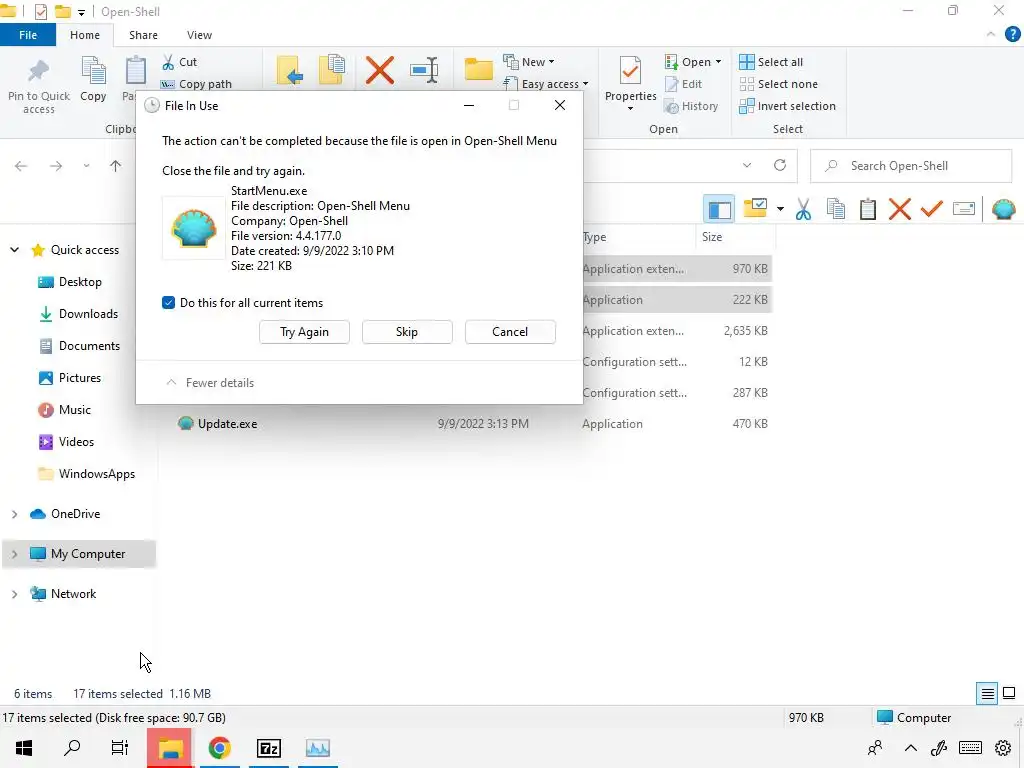Toggle the navigation pane toolbar icon

719,210
